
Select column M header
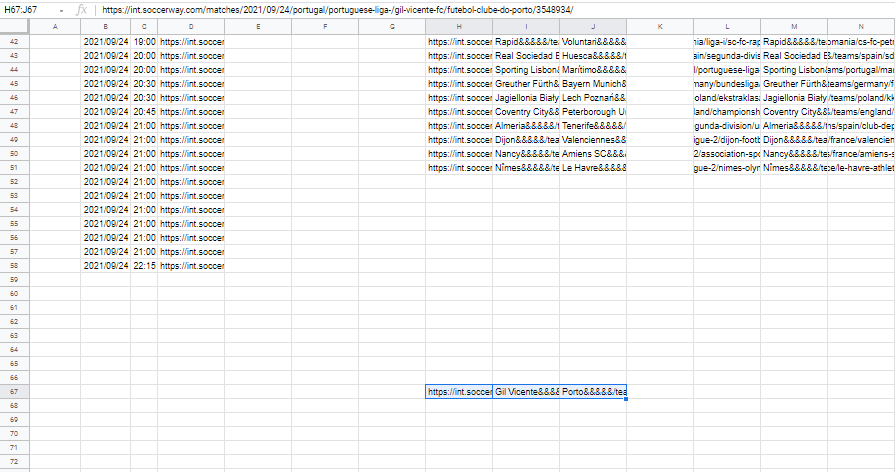coord(794,26)
